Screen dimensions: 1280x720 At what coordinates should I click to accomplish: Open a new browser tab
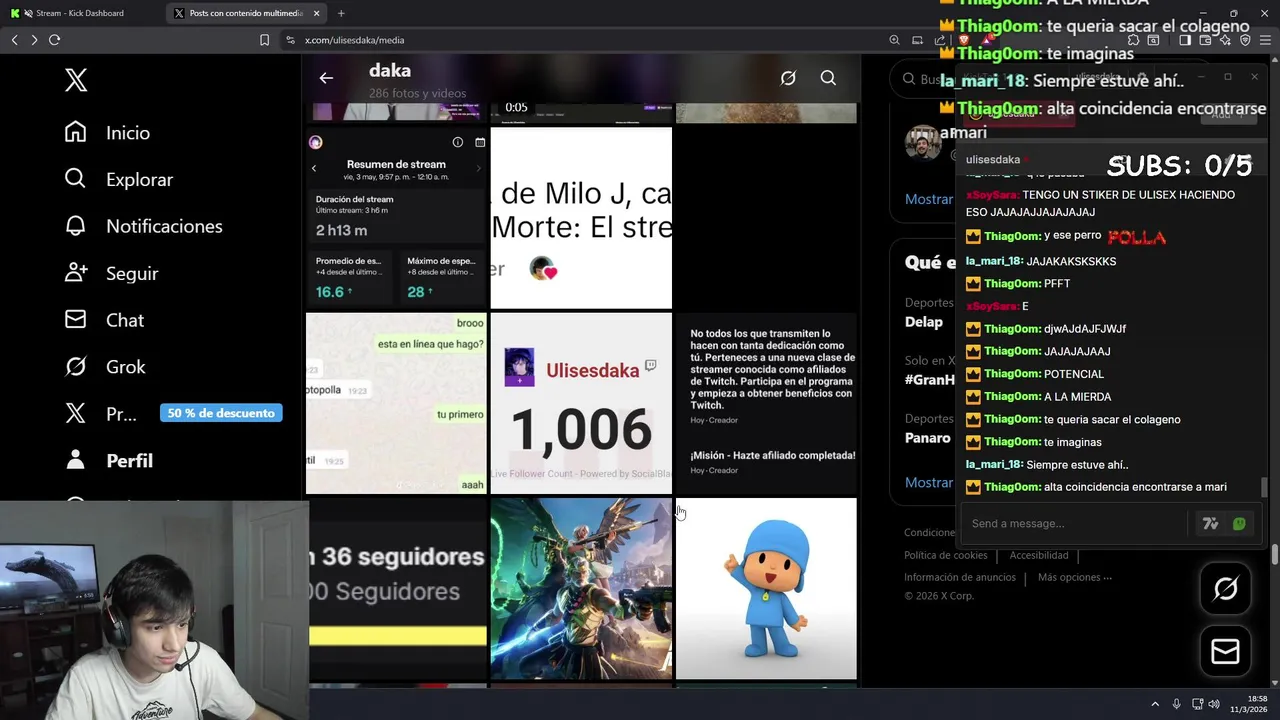tap(341, 13)
